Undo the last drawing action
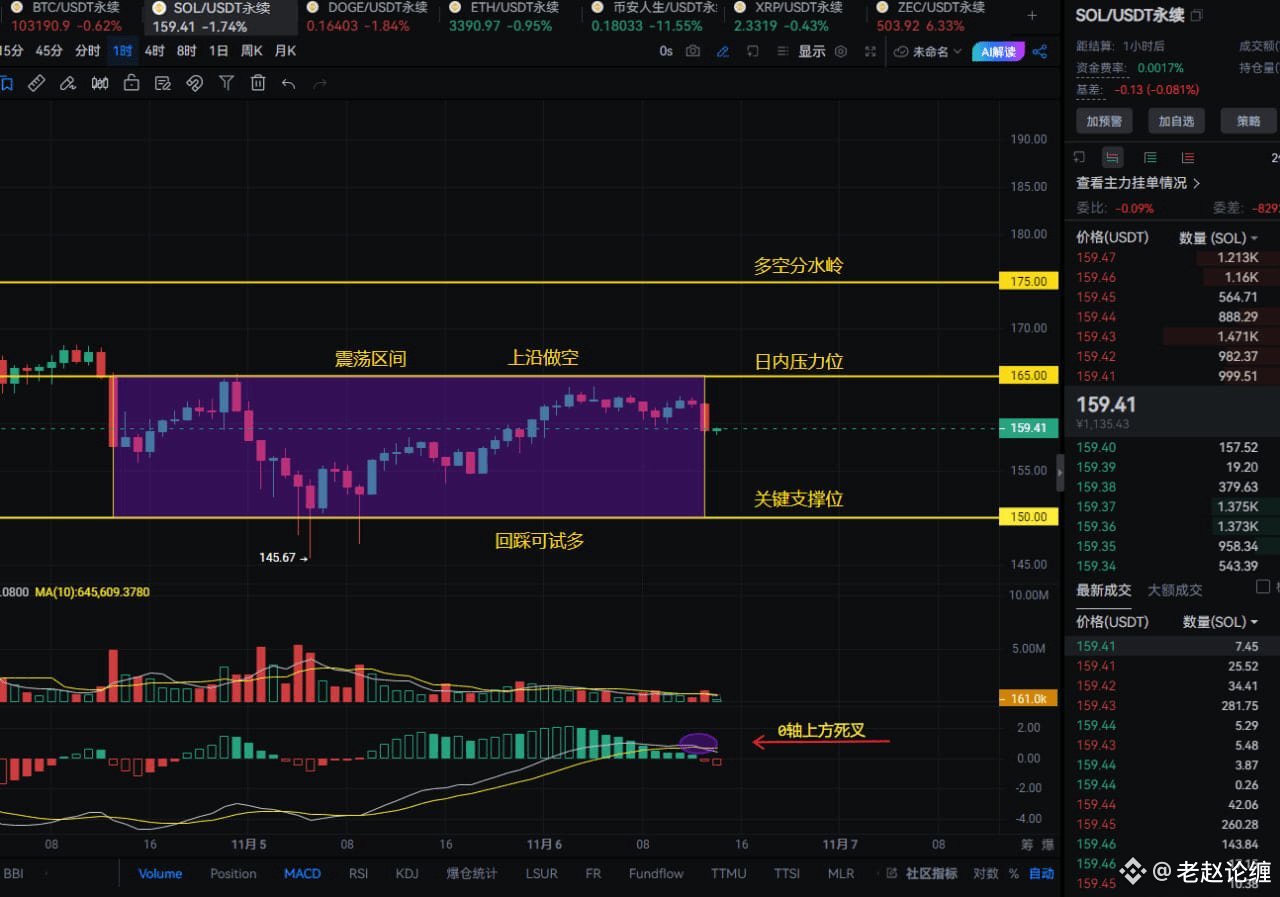This screenshot has width=1280, height=897. click(288, 84)
